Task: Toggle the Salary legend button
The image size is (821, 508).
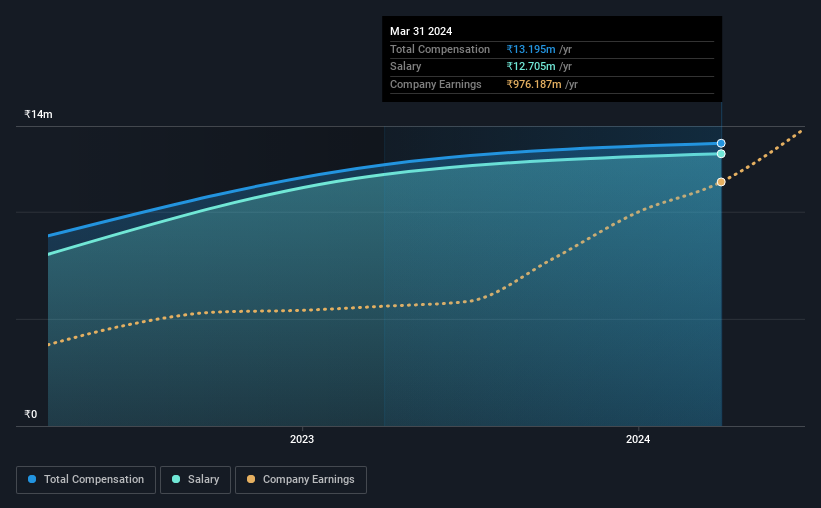Action: tap(195, 480)
